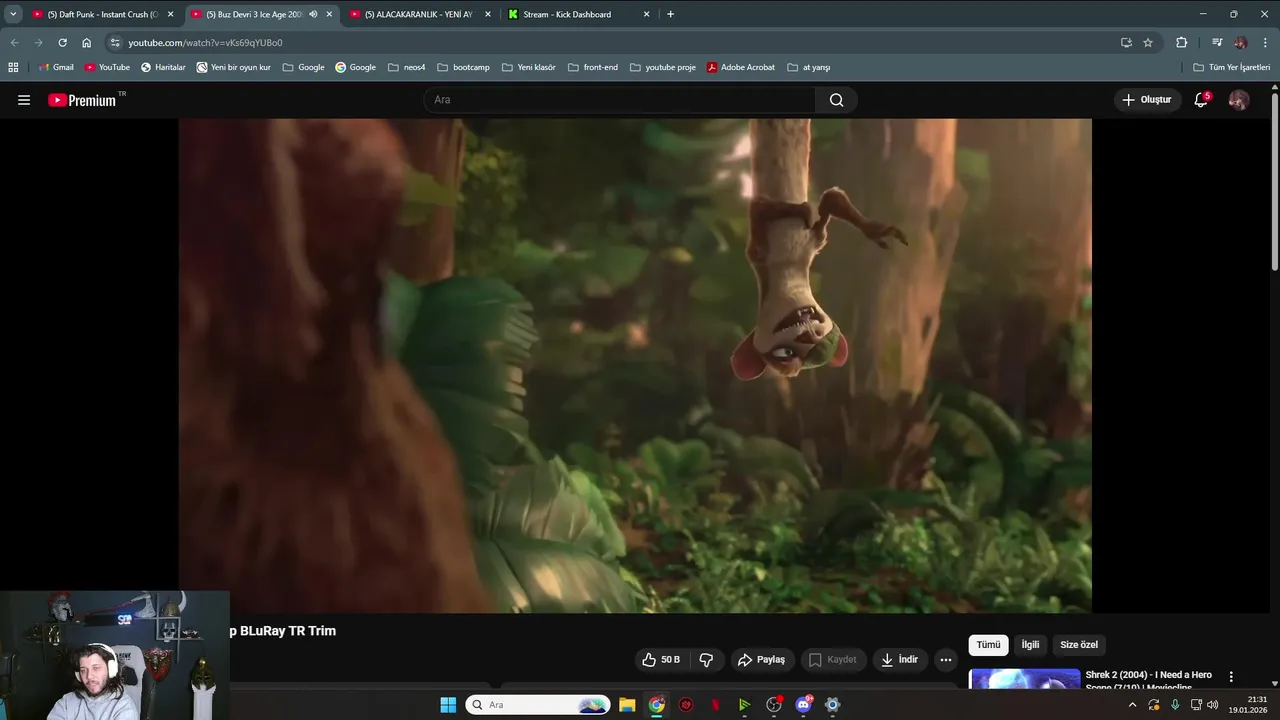The height and width of the screenshot is (720, 1280).
Task: Open the Yeni klasör bookmark folder
Action: (528, 67)
